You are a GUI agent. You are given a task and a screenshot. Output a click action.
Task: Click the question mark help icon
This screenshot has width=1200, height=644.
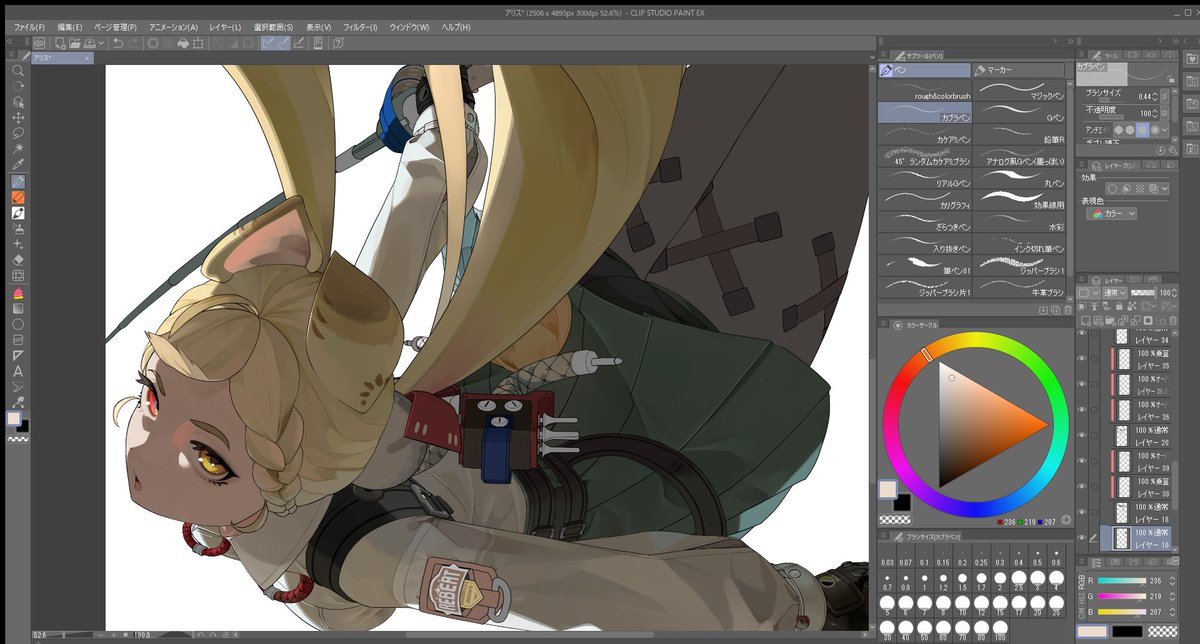point(338,43)
